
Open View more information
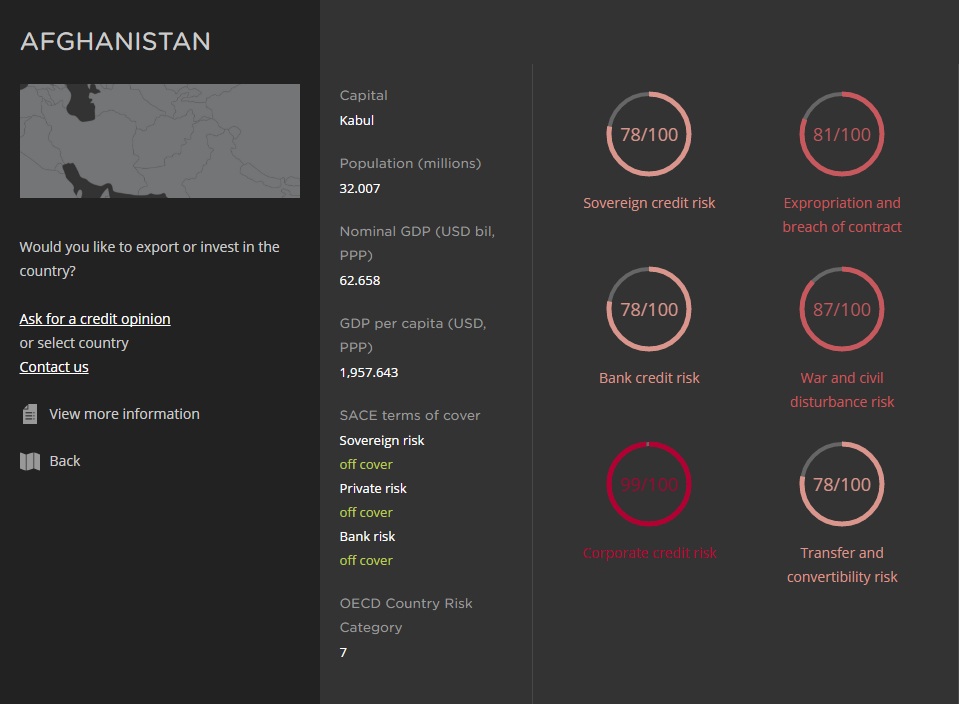(x=124, y=414)
